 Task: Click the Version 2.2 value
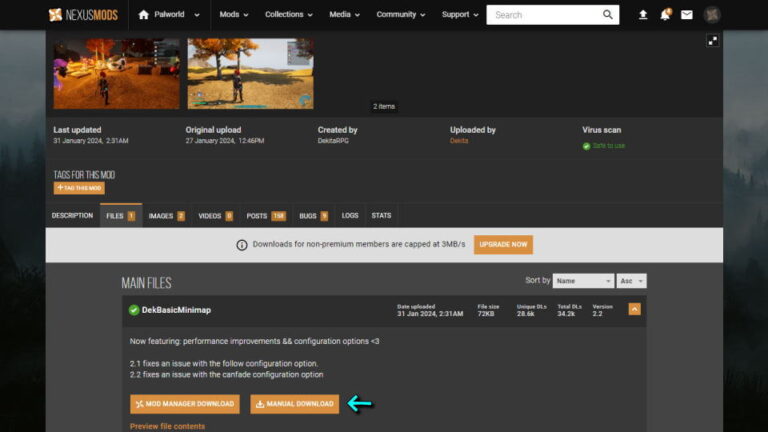click(598, 314)
